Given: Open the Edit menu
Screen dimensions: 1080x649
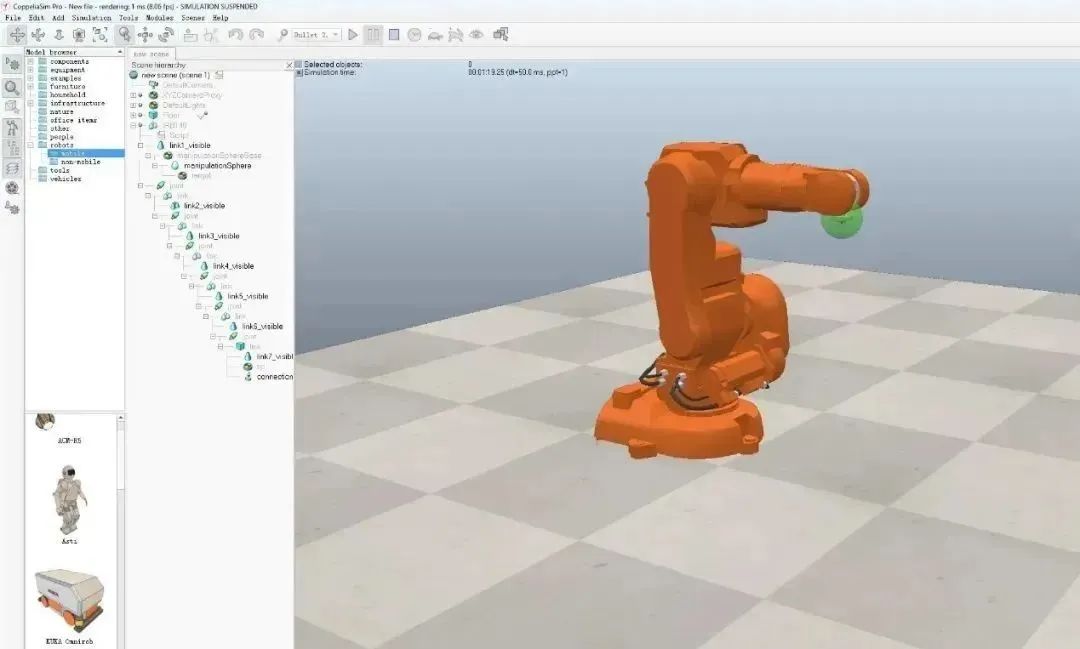Looking at the screenshot, I should tap(37, 18).
